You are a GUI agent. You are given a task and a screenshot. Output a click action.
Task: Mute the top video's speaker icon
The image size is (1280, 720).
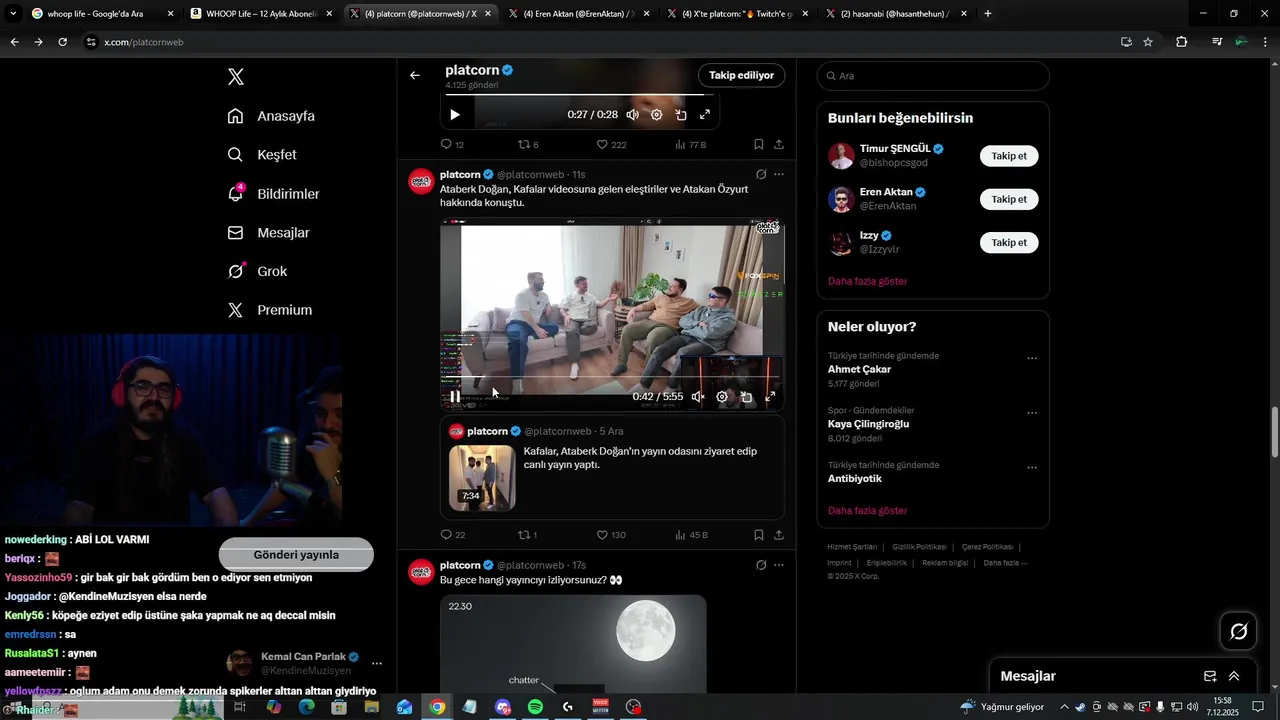632,115
